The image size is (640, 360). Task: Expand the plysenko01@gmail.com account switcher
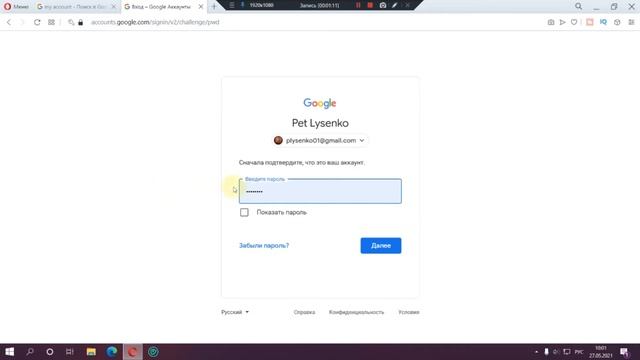[x=320, y=140]
